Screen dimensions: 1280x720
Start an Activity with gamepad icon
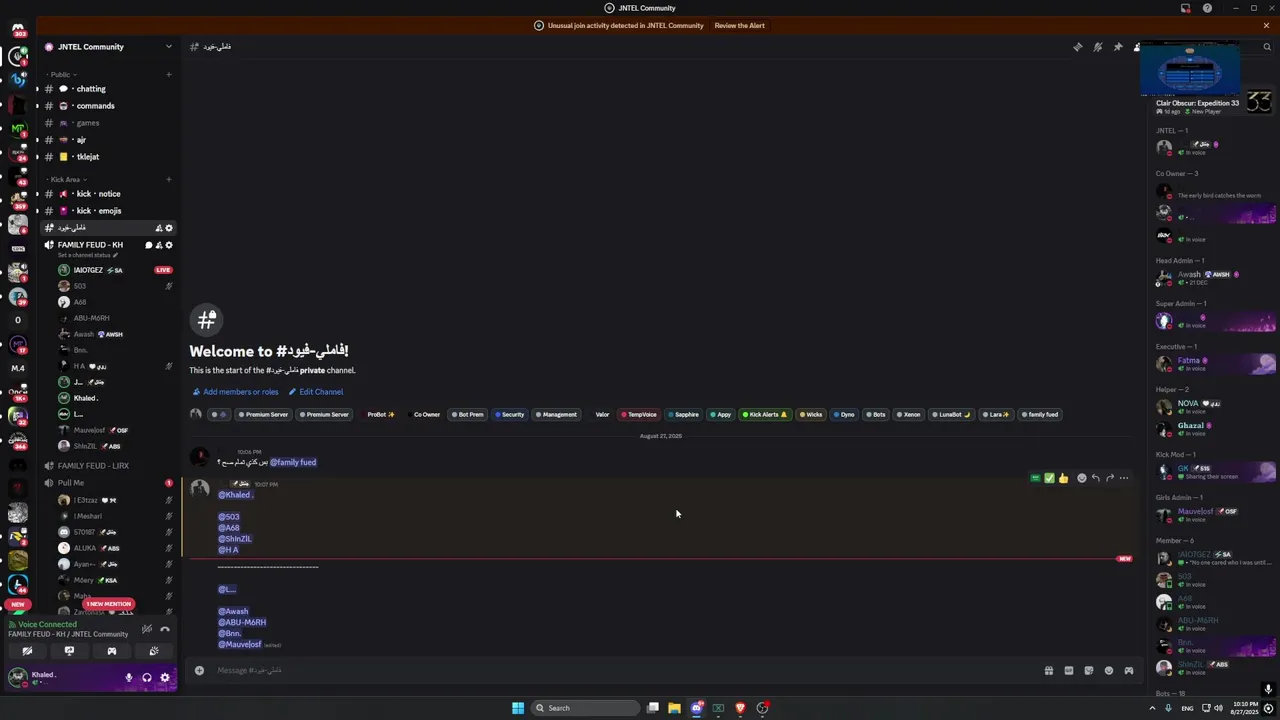tap(111, 651)
